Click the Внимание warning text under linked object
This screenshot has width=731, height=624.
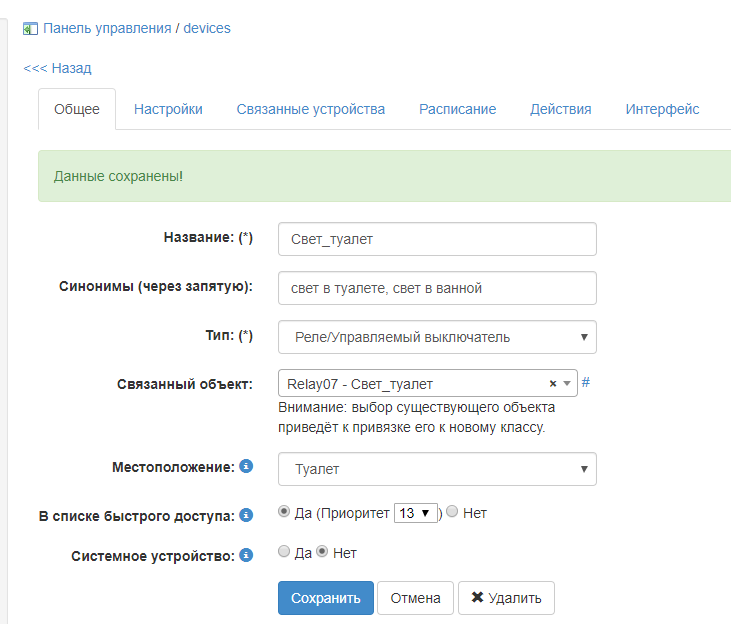click(416, 417)
